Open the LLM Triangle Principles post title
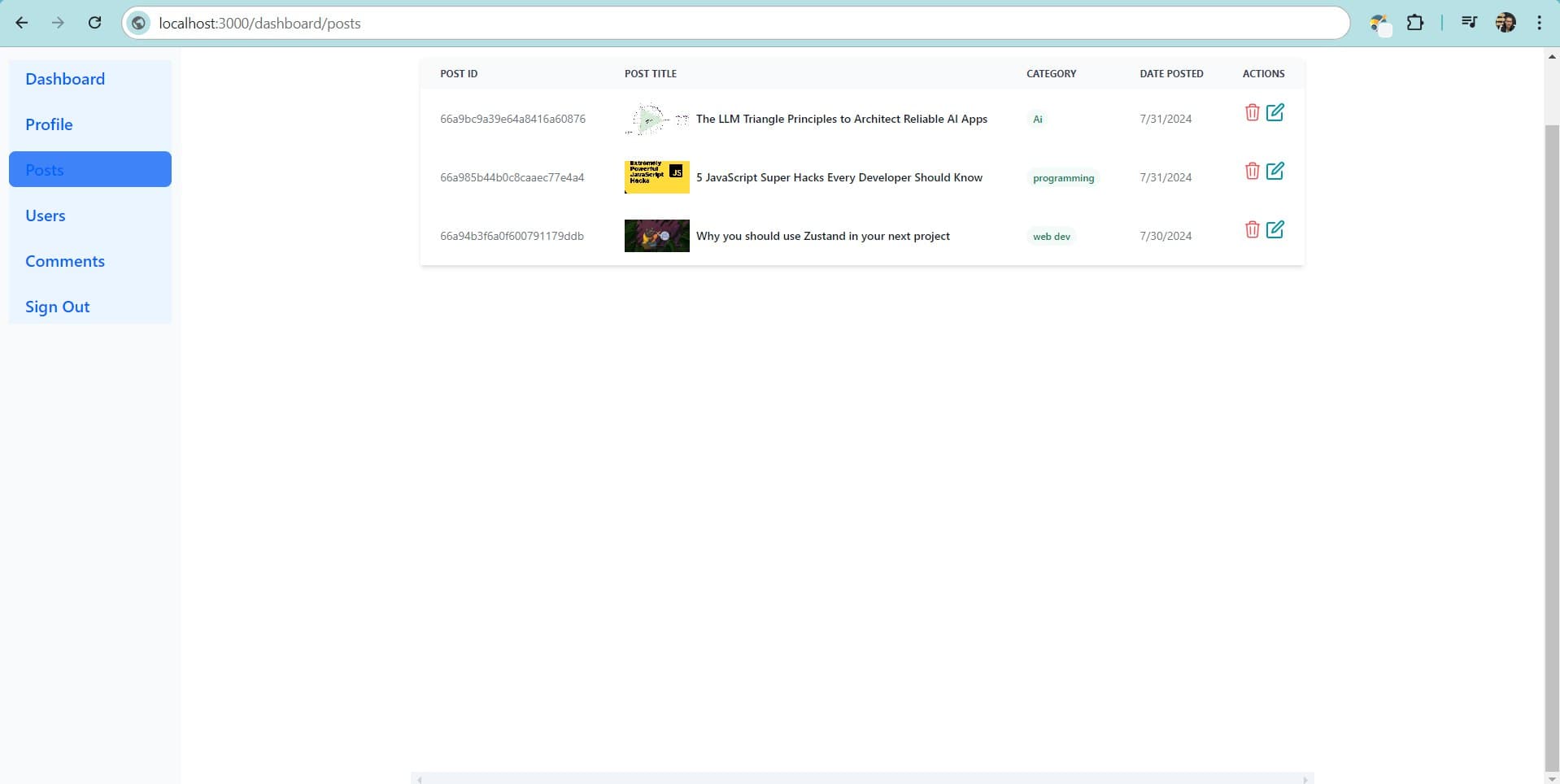This screenshot has width=1560, height=784. point(841,119)
